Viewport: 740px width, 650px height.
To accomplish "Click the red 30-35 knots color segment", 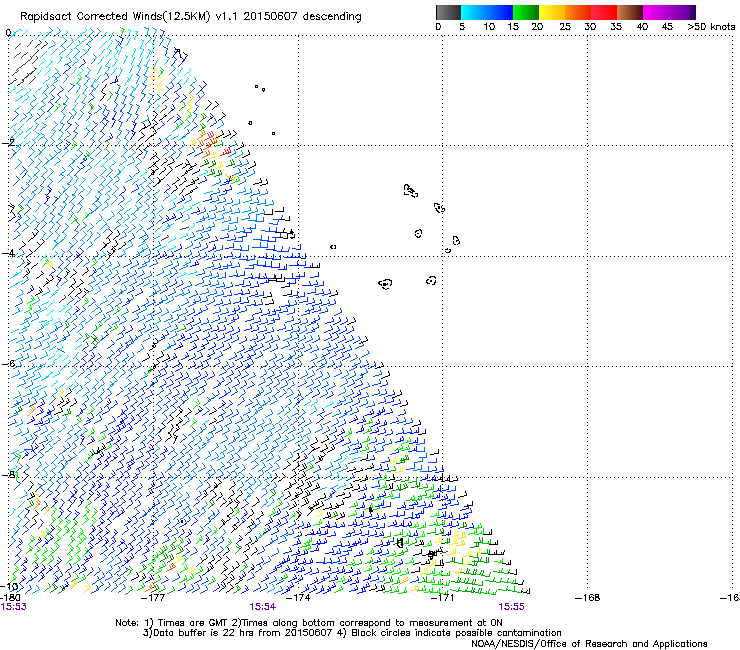I will (604, 12).
